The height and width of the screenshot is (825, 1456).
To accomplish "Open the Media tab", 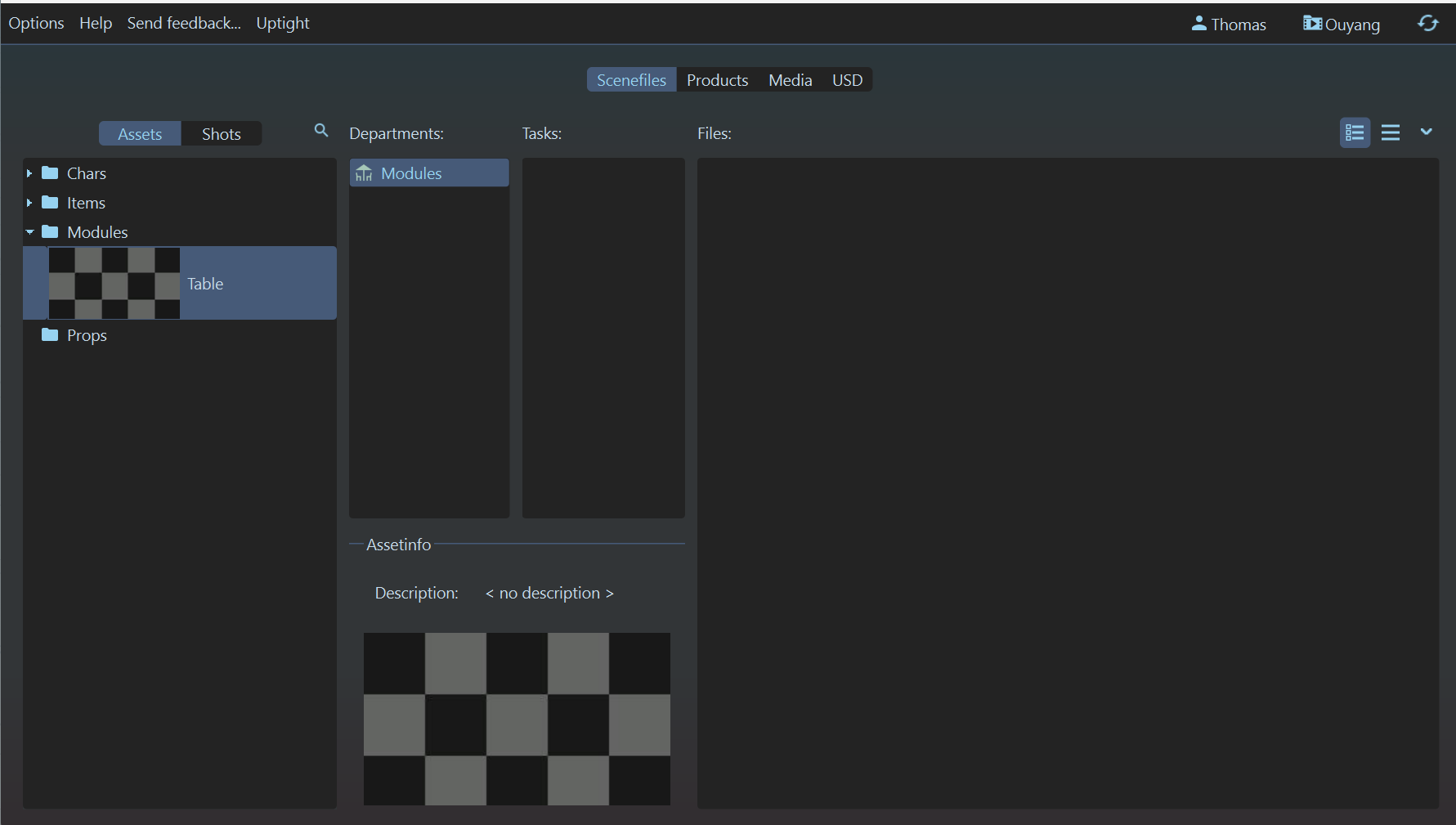I will tap(790, 80).
